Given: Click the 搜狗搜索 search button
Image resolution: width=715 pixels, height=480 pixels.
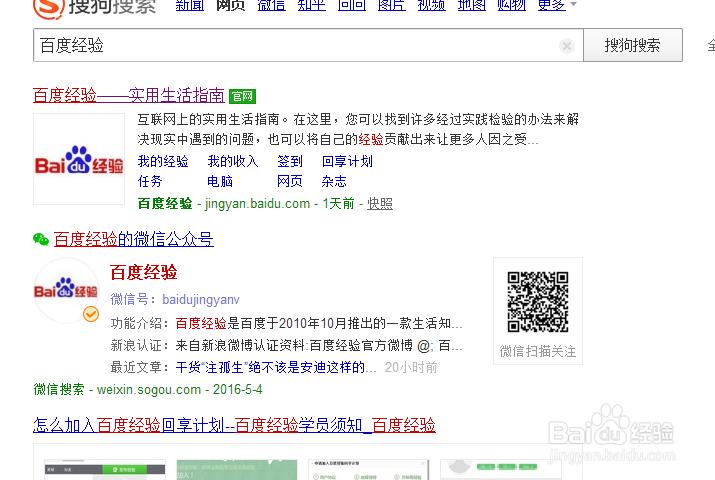Looking at the screenshot, I should (x=633, y=45).
